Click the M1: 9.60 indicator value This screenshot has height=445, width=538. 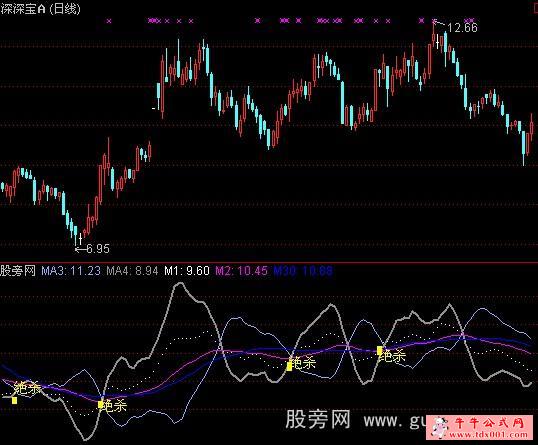pos(187,271)
